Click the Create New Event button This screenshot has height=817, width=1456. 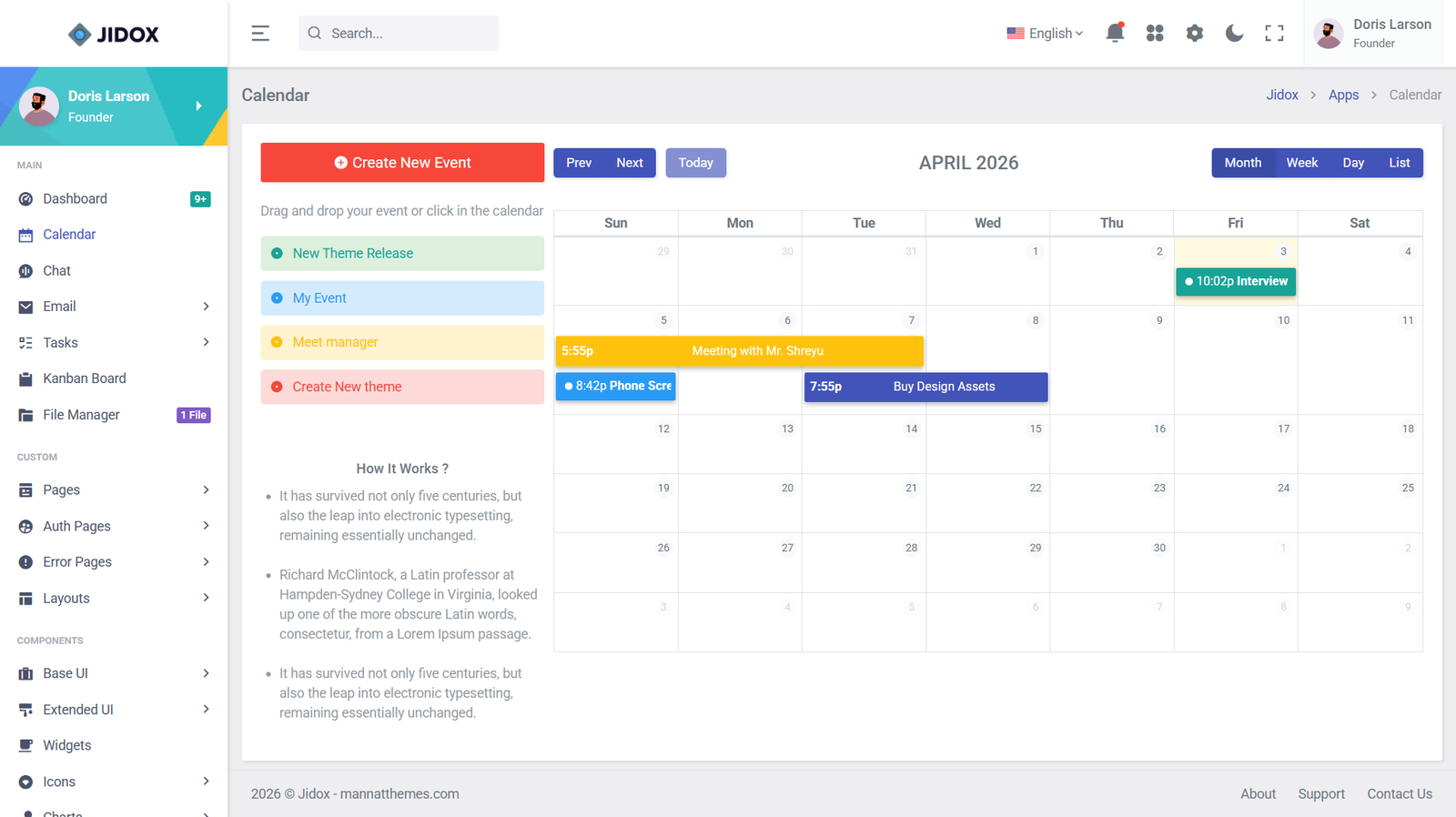coord(402,163)
